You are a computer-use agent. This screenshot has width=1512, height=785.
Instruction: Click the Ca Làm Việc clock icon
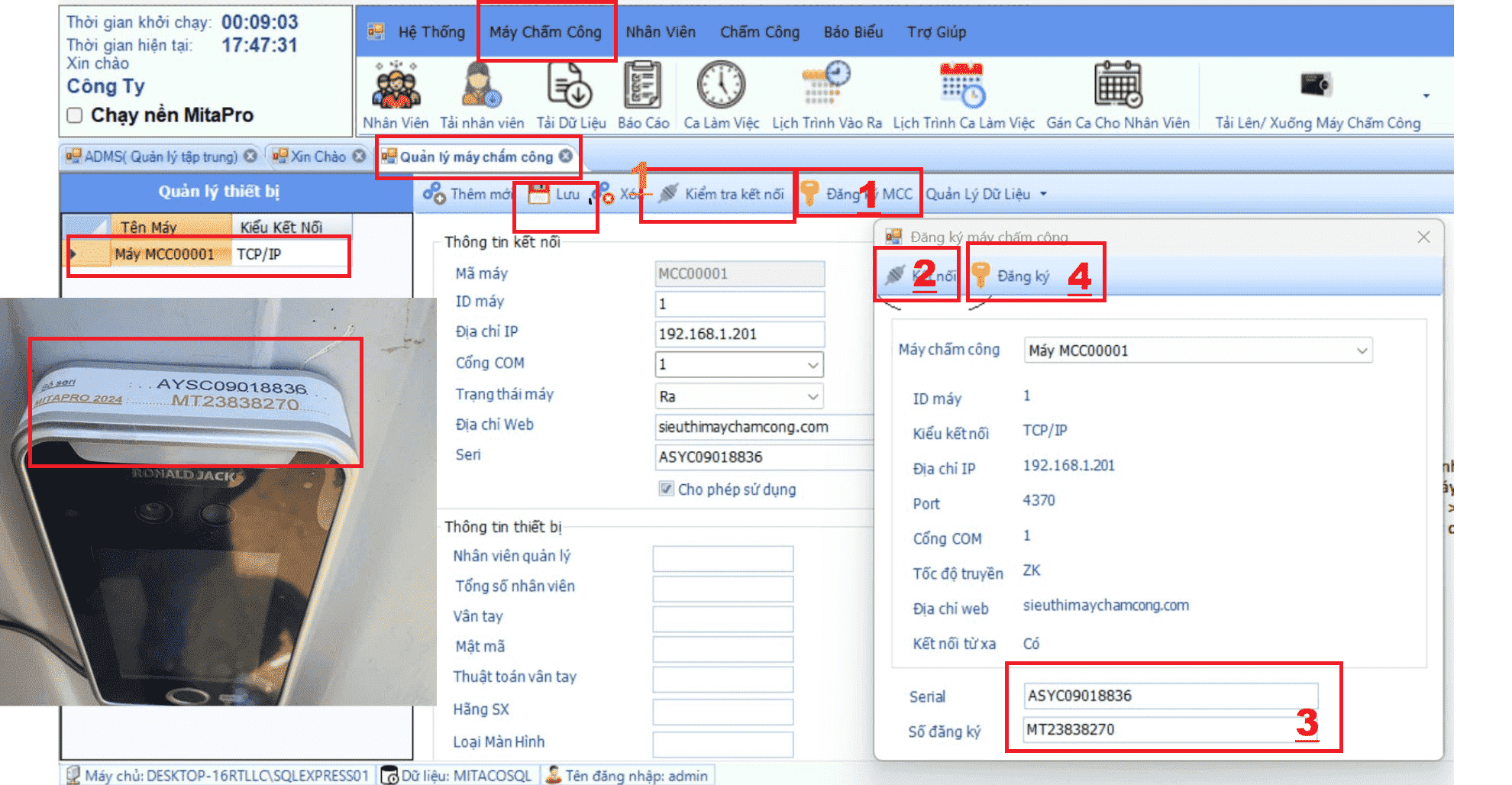721,86
